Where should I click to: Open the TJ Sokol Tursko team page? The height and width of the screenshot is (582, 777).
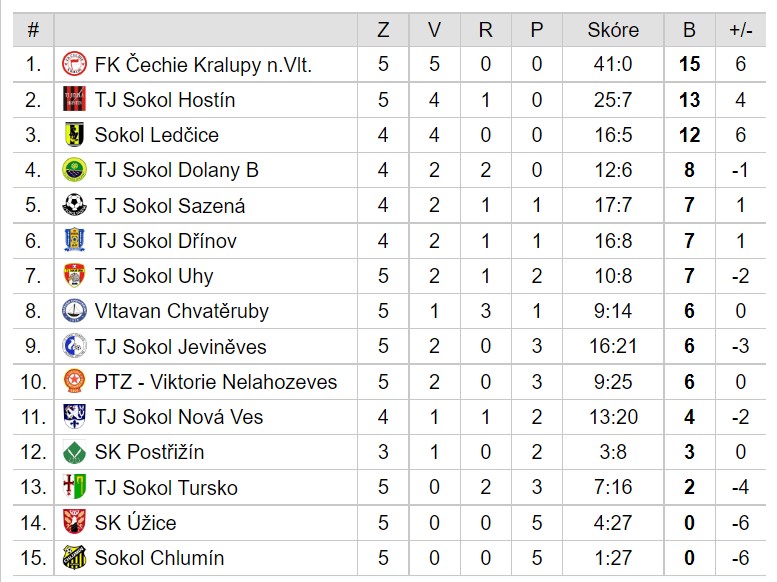tap(166, 488)
